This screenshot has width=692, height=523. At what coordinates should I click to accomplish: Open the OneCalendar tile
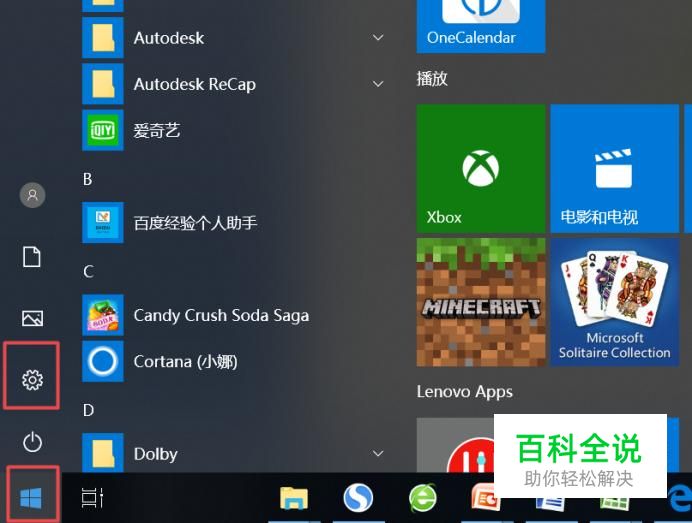pyautogui.click(x=481, y=26)
